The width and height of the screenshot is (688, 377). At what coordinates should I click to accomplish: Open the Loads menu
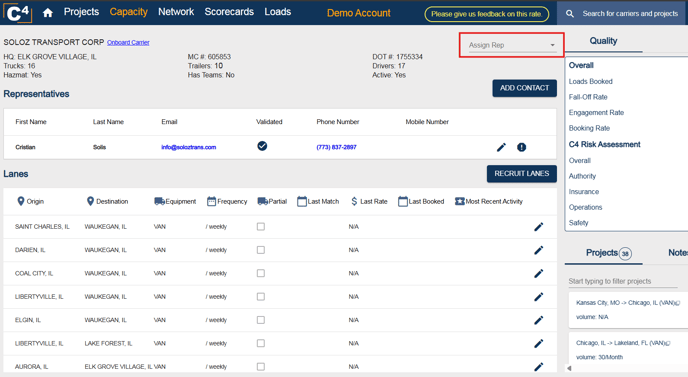pos(278,12)
